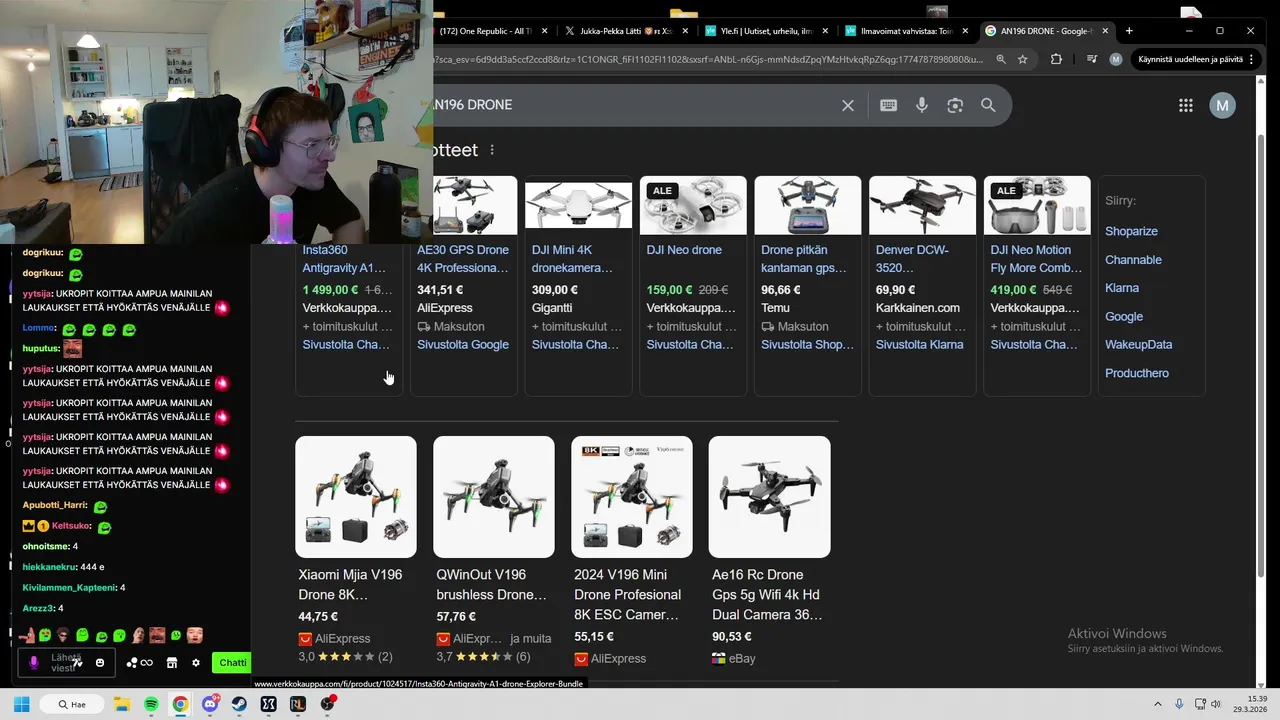Open the page zoom control in the address bar
Viewport: 1280px width, 720px height.
coord(1001,59)
